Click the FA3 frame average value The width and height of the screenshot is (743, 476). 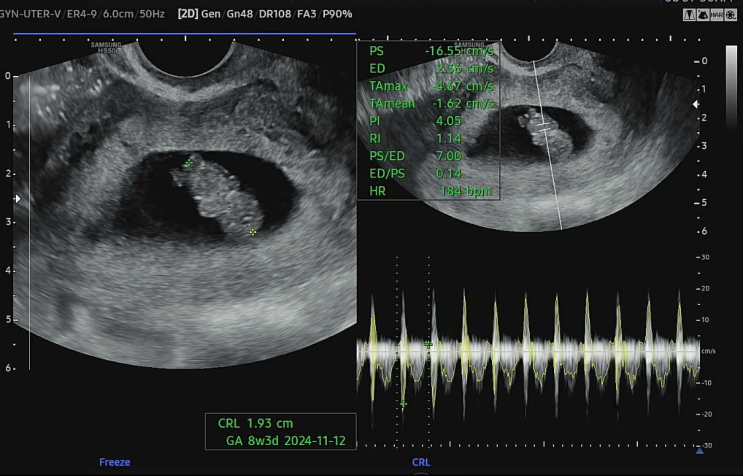[307, 14]
